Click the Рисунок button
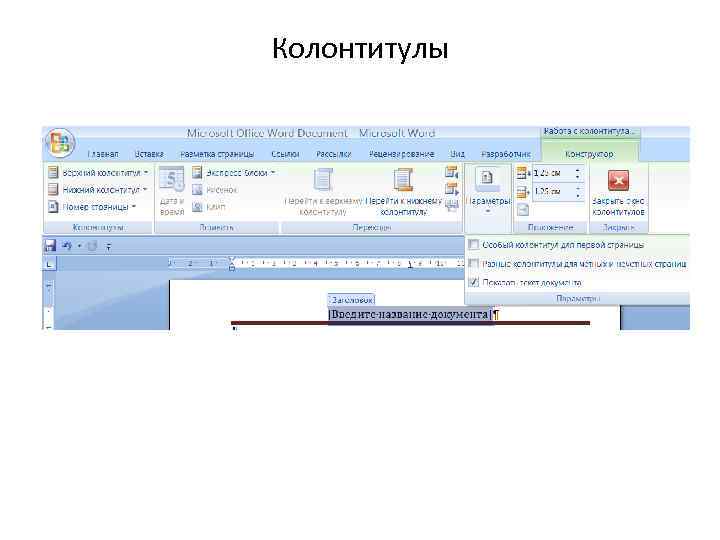The image size is (720, 540). pyautogui.click(x=214, y=190)
